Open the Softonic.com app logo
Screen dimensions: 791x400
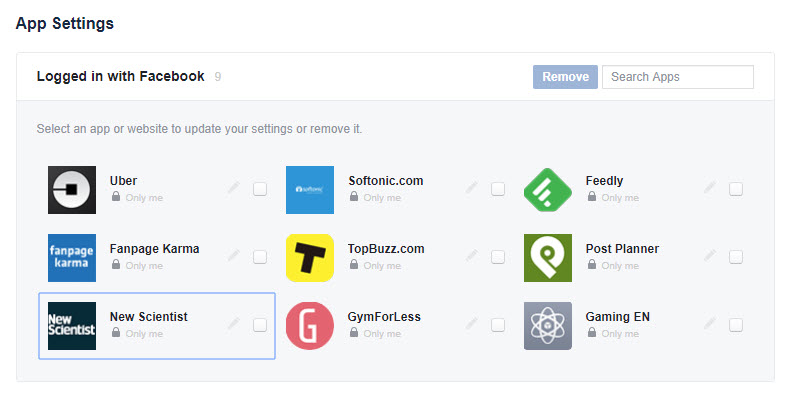tap(310, 190)
